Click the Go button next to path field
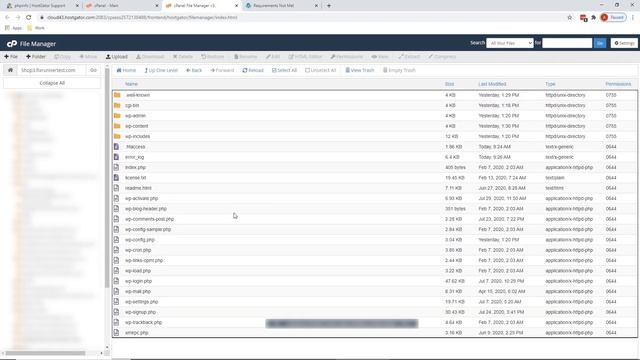This screenshot has width=640, height=360. tap(93, 70)
